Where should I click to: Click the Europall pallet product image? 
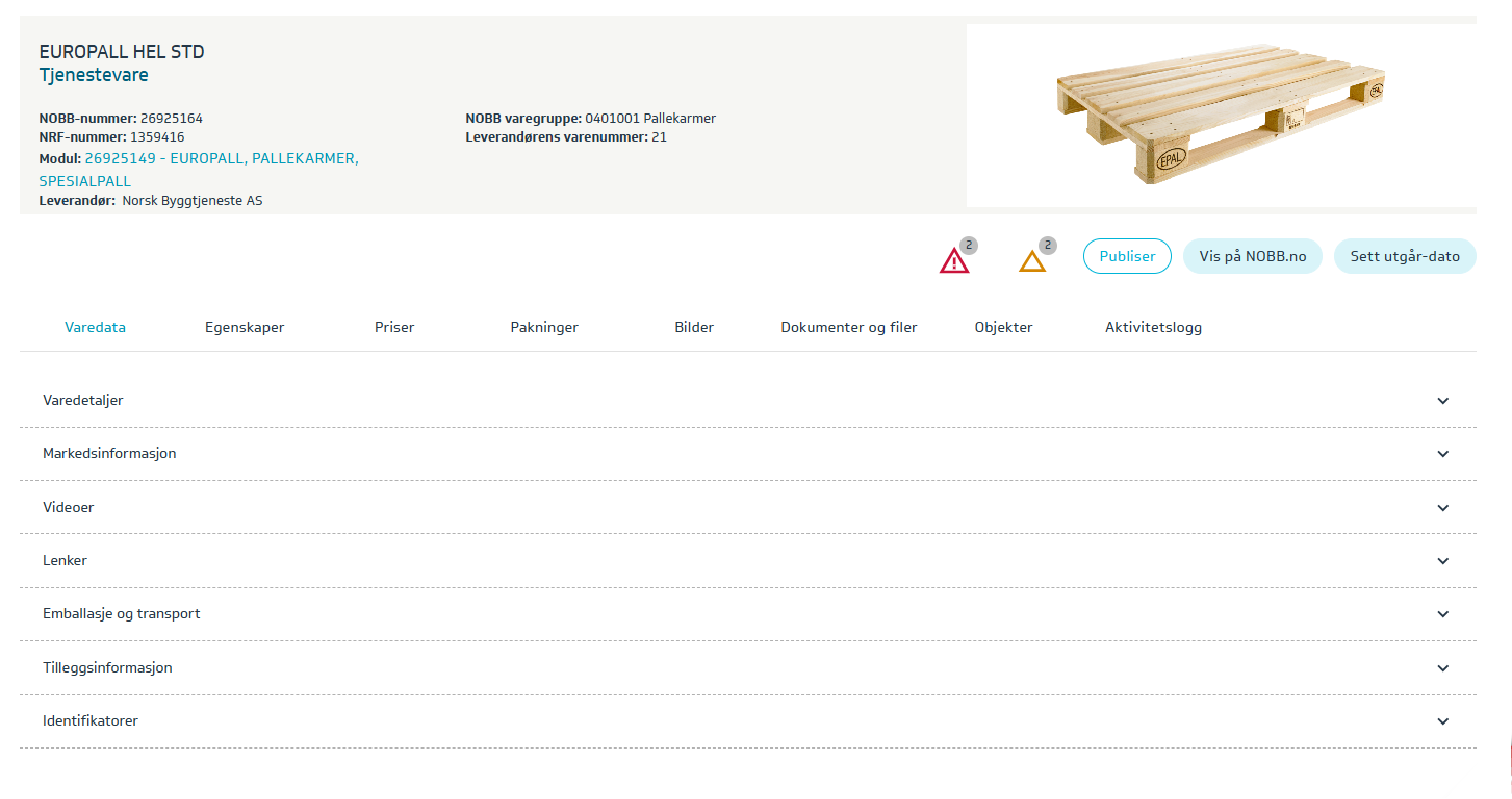1220,115
